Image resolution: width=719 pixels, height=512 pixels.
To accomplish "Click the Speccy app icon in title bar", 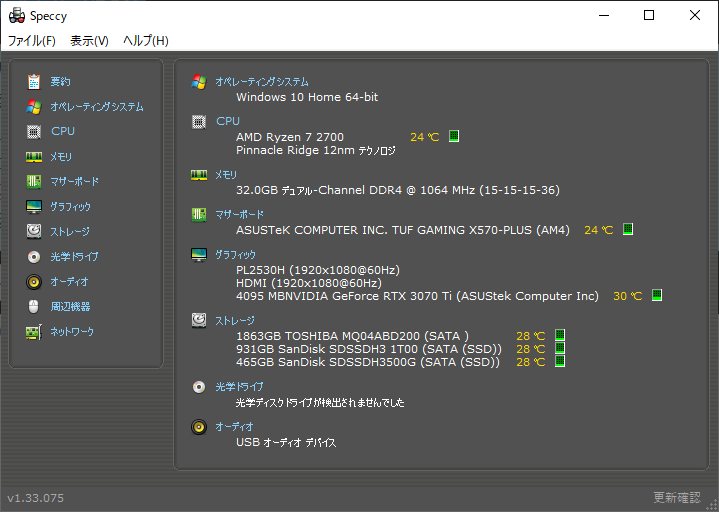I will click(17, 16).
